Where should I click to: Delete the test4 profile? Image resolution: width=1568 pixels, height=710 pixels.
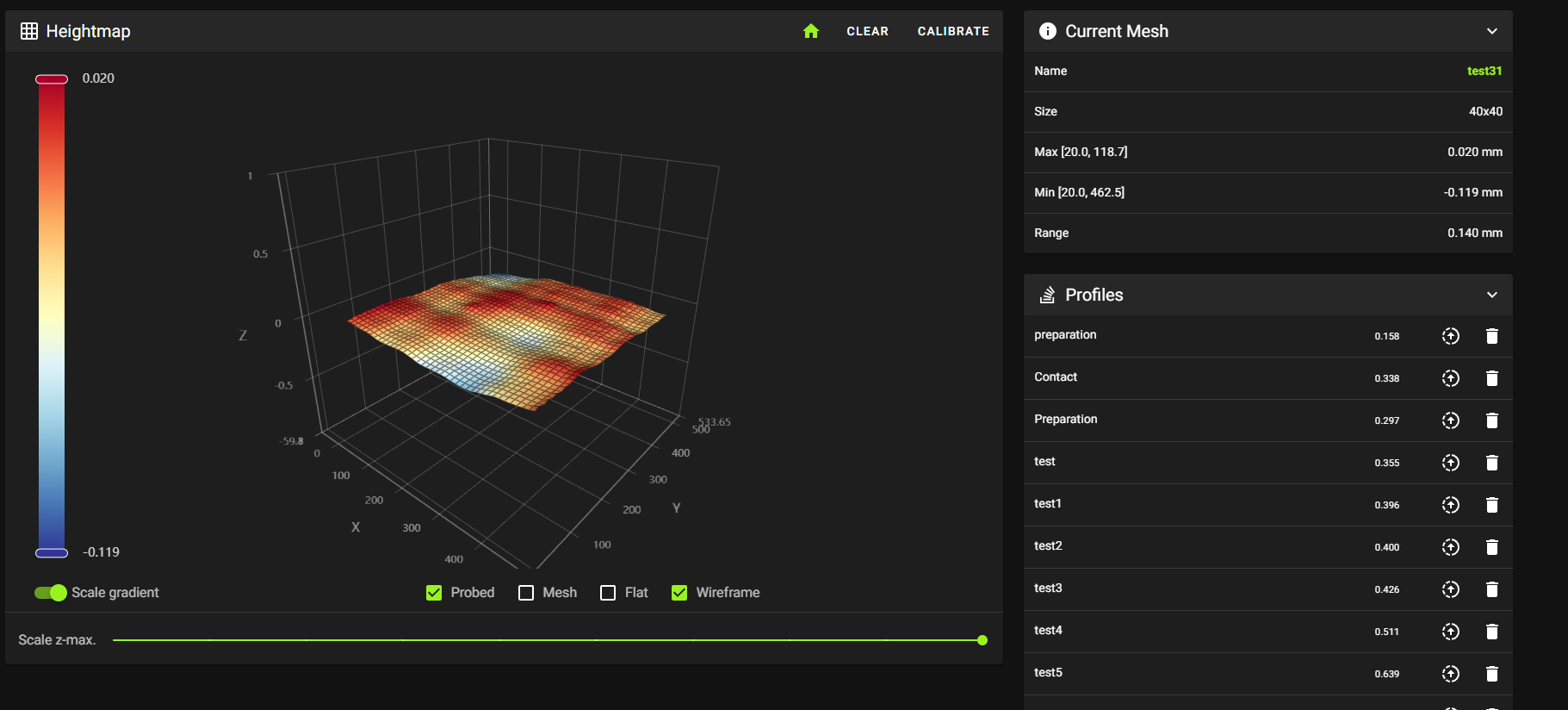[1492, 632]
